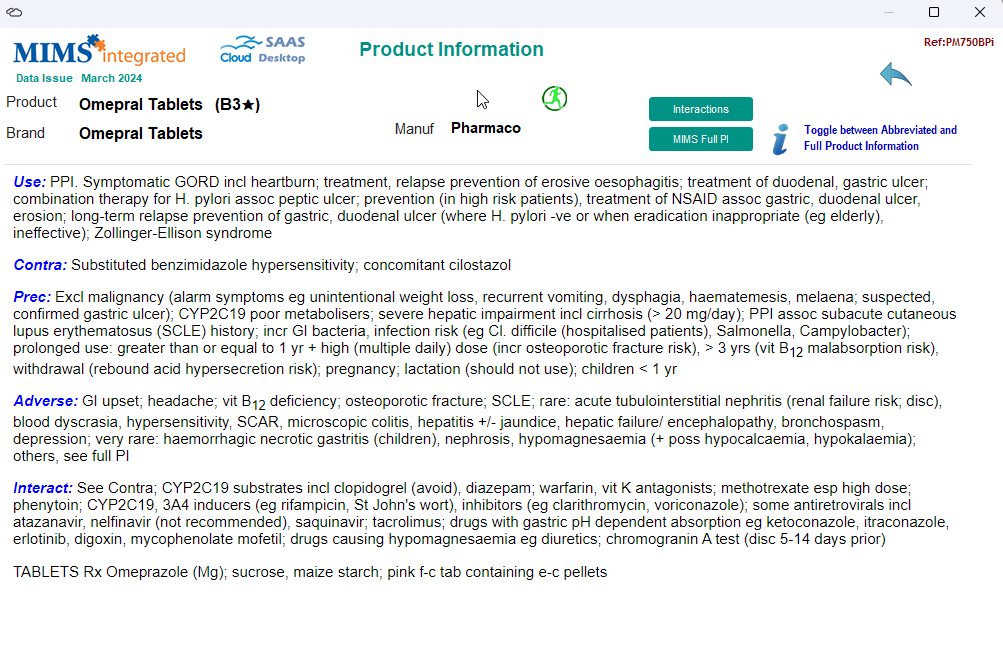Click 'CYP2C19 poor metabolisers' in Prec section
1003x652 pixels.
tap(274, 314)
